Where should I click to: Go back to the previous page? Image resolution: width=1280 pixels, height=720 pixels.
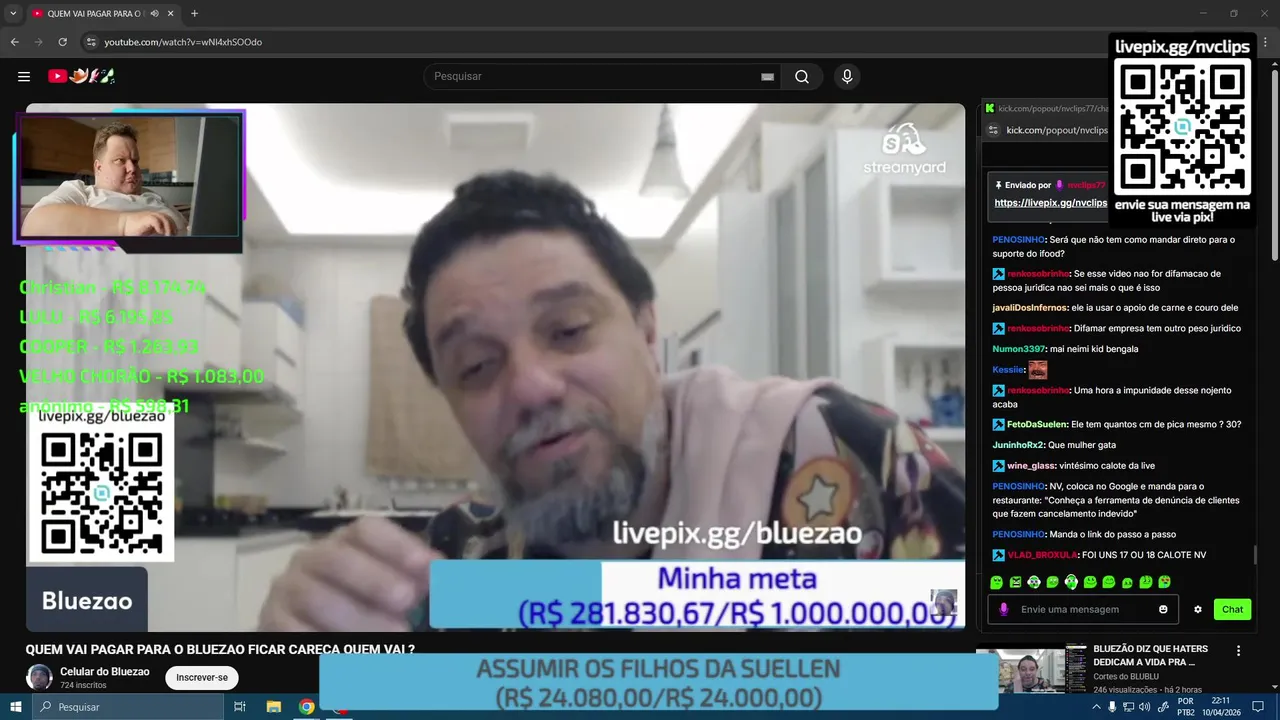coord(15,42)
